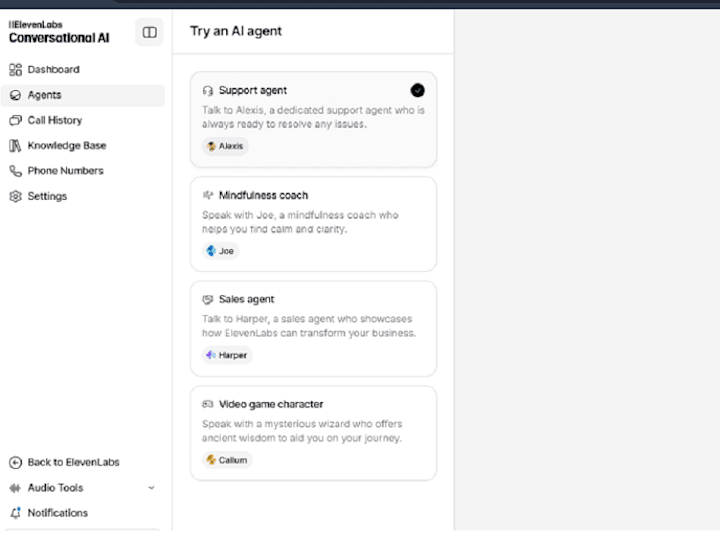
Task: Click the ElevenLabs Conversational AI logo
Action: pos(59,32)
